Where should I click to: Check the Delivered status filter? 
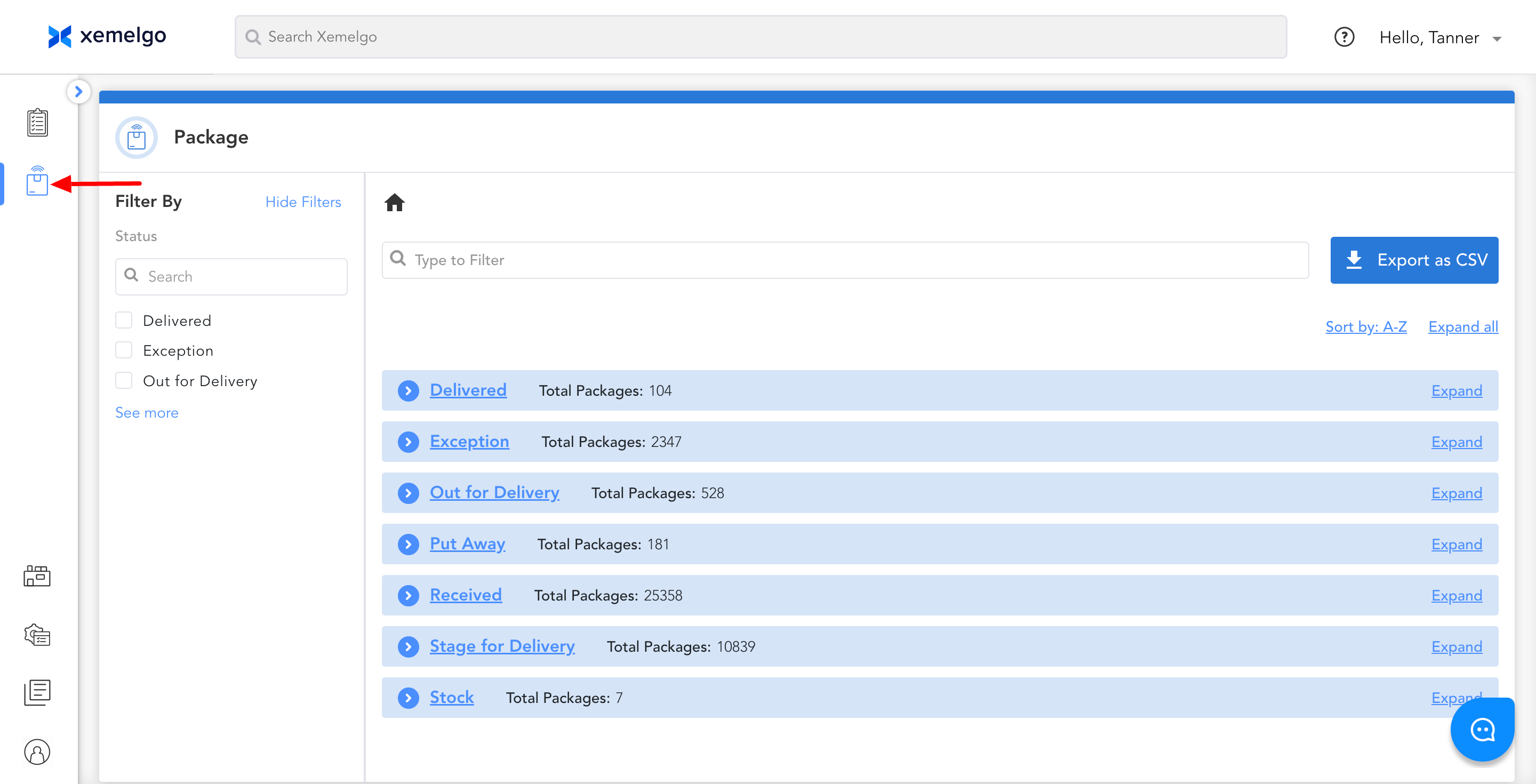click(124, 321)
